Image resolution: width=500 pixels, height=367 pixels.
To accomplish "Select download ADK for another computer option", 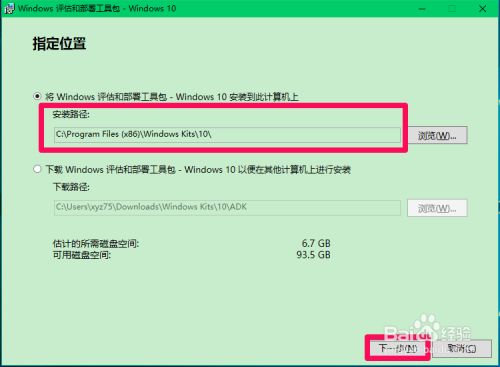I will [x=37, y=169].
